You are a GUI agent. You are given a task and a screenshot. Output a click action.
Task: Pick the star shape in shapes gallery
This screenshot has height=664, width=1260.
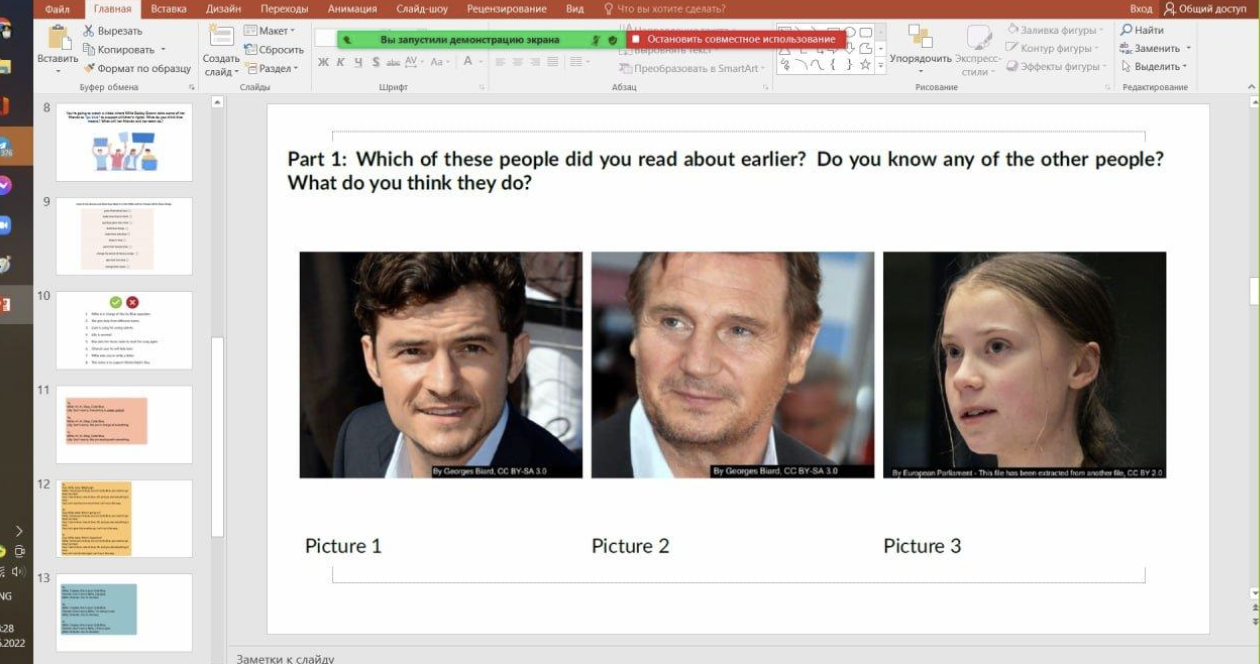click(x=865, y=63)
